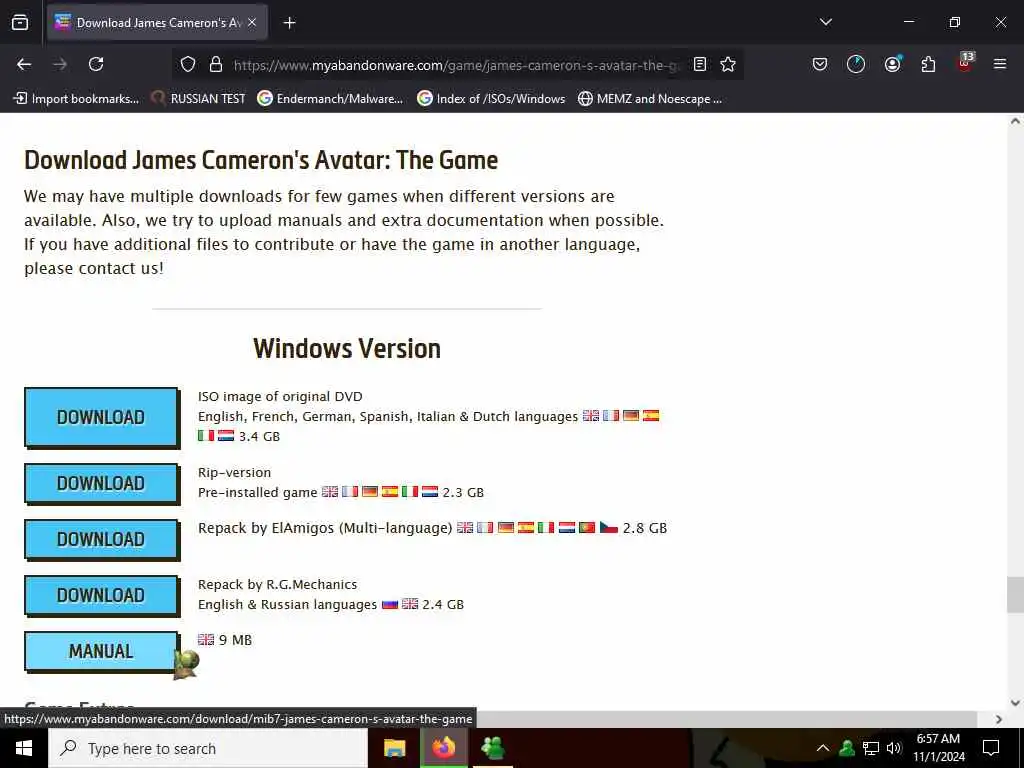Click 'Repack by ElAmigos (Multi-language)' text
The height and width of the screenshot is (768, 1024).
click(x=325, y=528)
